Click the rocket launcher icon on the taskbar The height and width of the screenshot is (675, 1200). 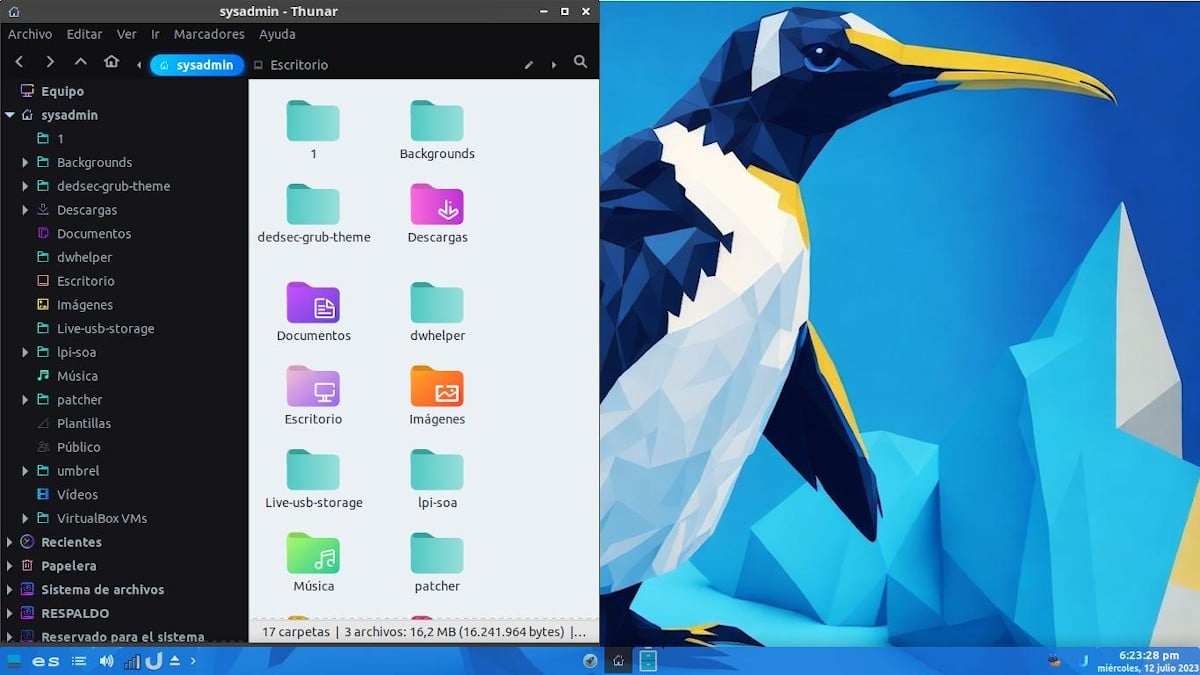tap(590, 661)
